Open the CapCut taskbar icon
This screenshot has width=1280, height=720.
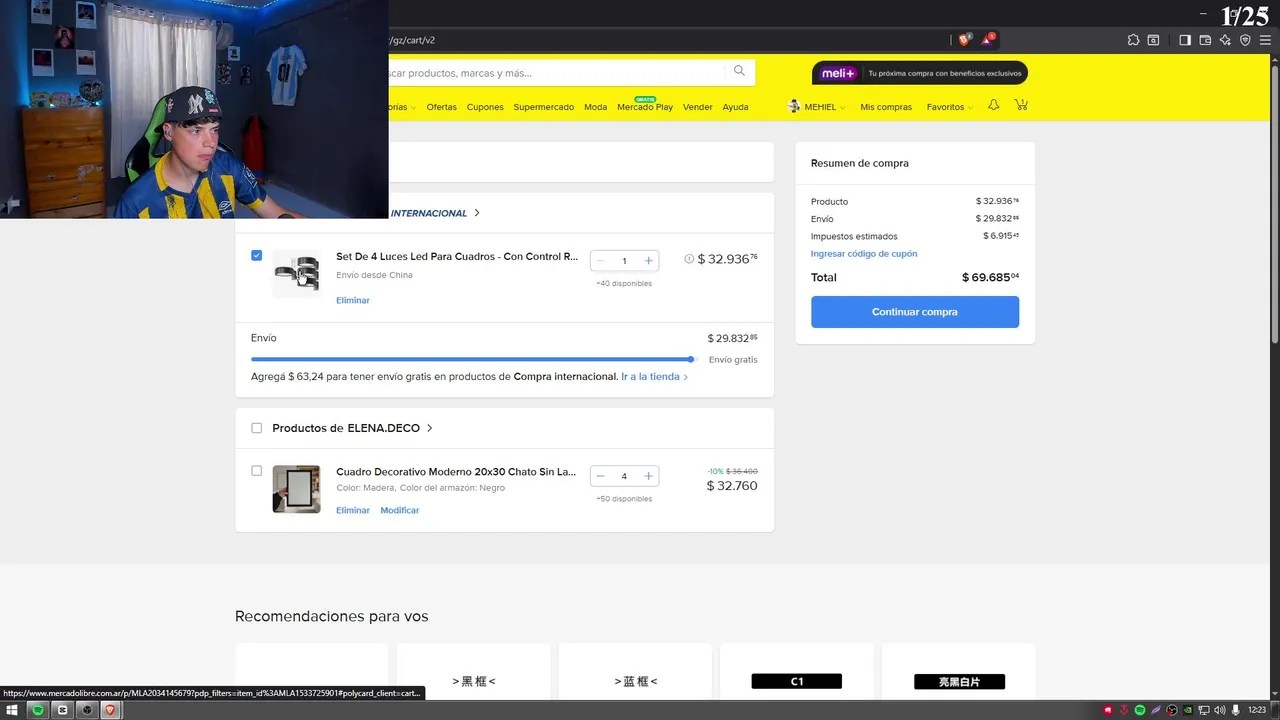click(x=62, y=710)
